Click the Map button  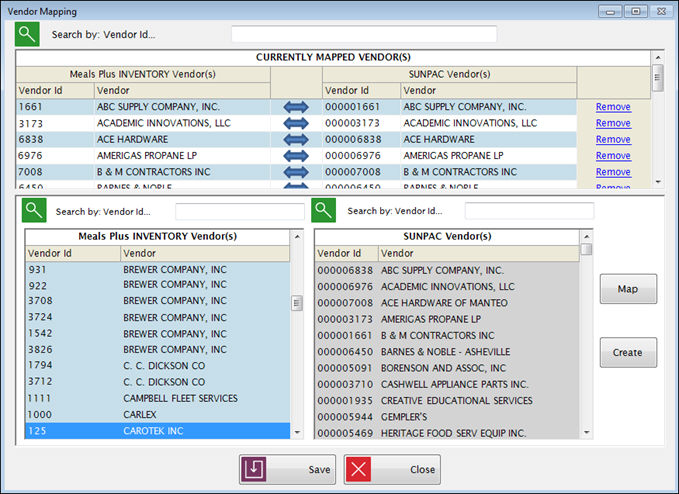pyautogui.click(x=628, y=289)
